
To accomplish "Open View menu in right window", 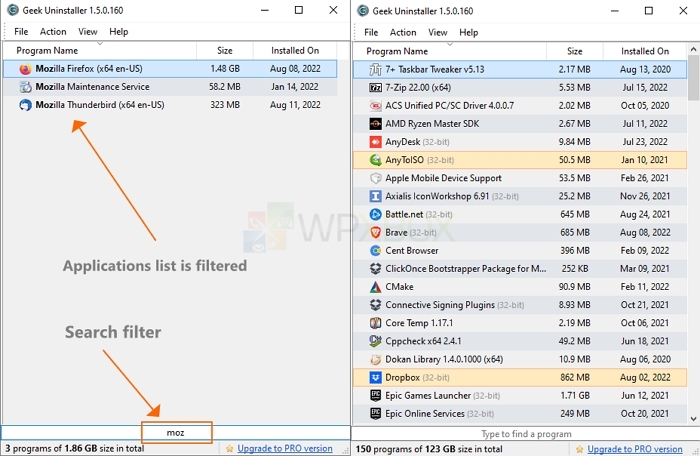I will coord(438,33).
